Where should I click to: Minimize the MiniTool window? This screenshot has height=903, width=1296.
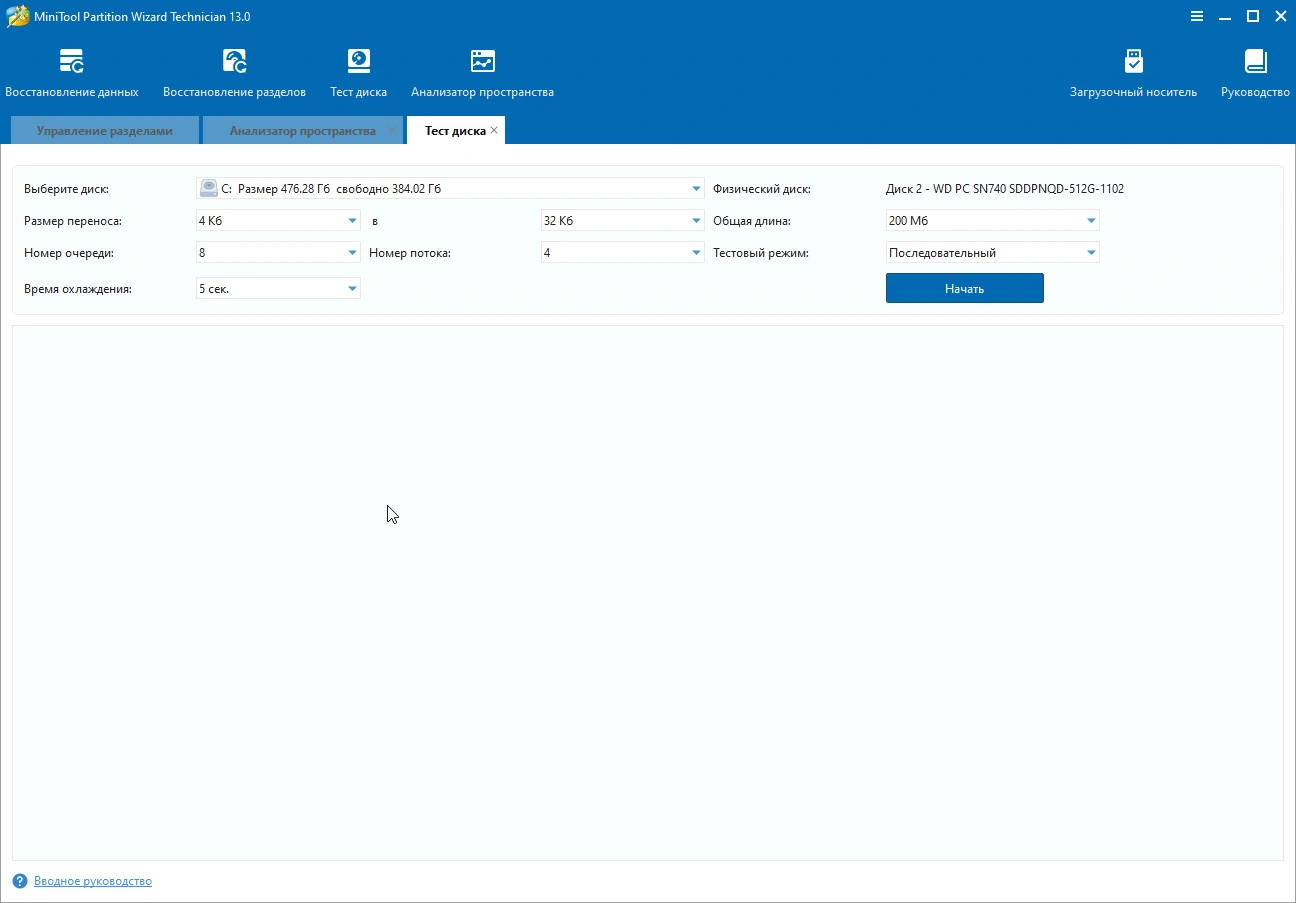point(1225,16)
